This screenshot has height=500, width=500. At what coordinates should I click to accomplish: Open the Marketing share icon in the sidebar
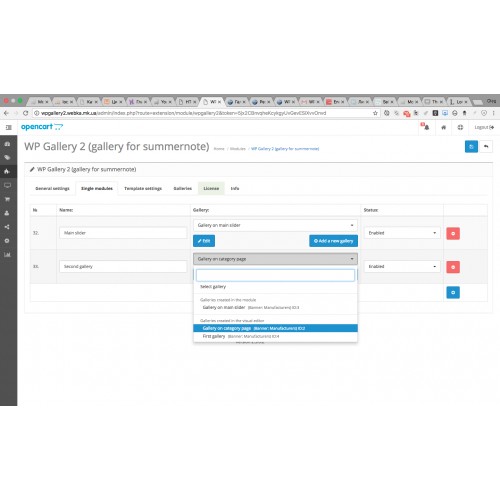7,227
